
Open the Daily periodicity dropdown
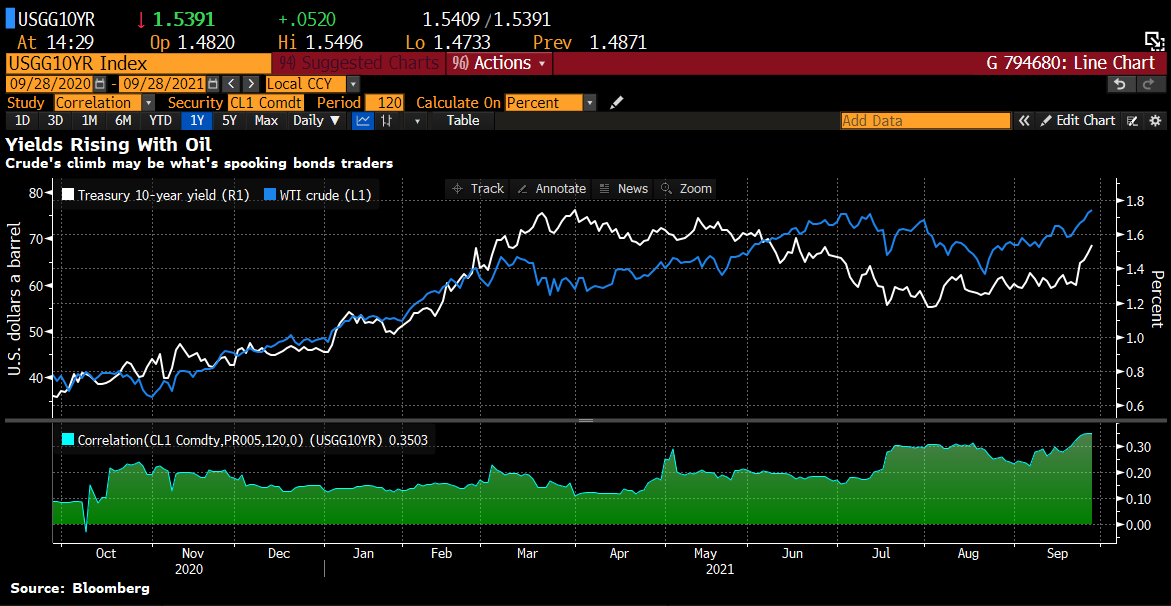316,121
